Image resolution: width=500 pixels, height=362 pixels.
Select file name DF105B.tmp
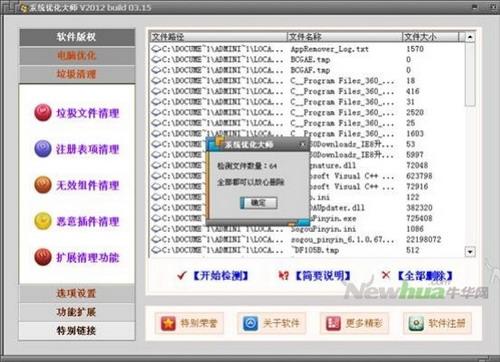(x=315, y=250)
